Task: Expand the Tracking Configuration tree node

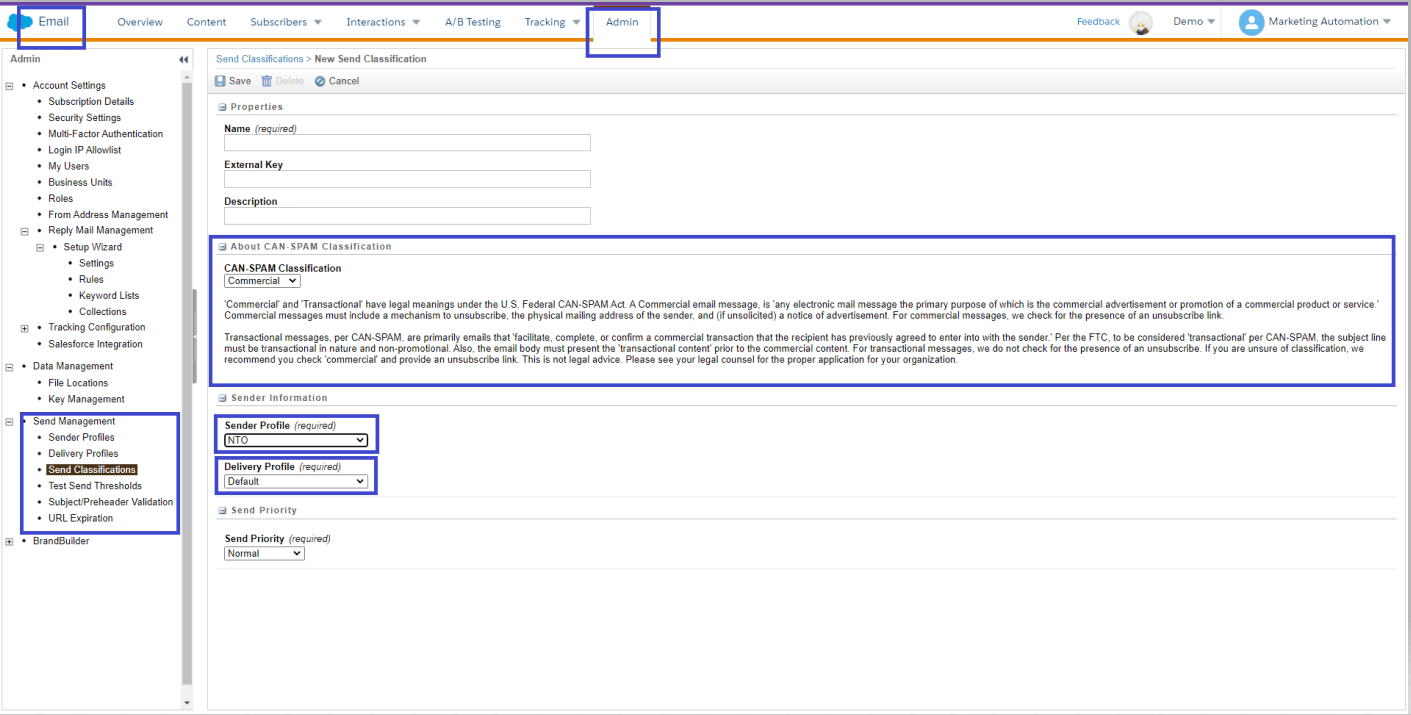Action: (x=25, y=328)
